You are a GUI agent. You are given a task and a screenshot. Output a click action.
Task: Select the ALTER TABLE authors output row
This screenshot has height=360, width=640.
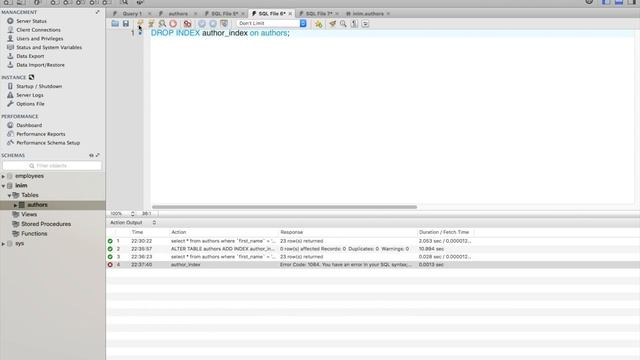[x=372, y=249]
